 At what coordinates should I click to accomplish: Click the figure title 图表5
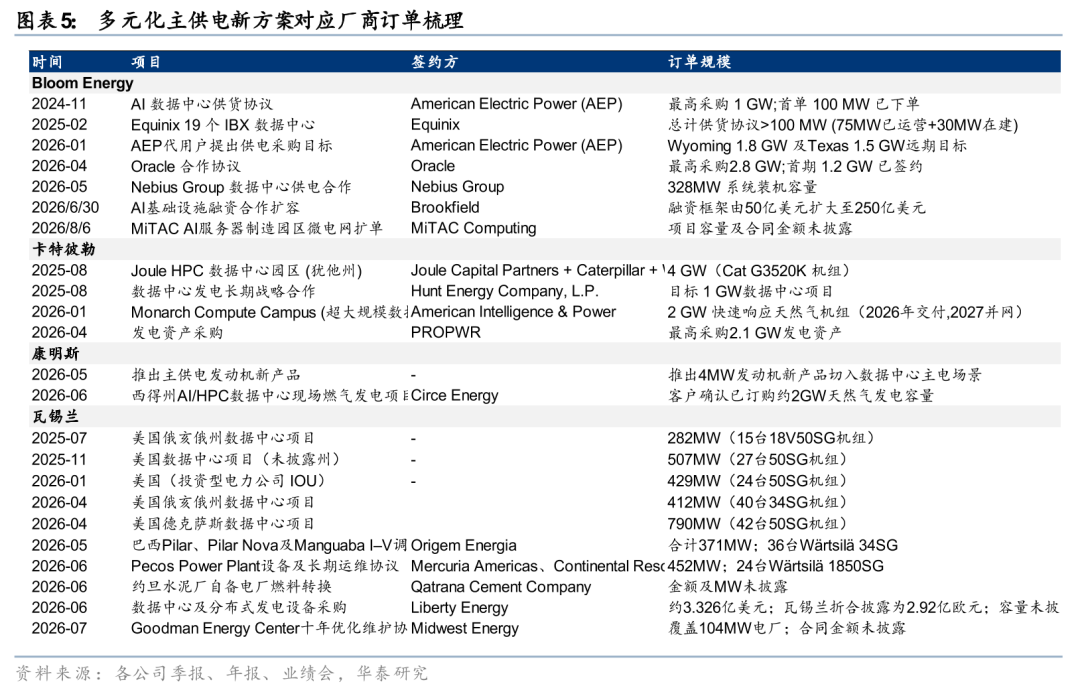[x=239, y=20]
